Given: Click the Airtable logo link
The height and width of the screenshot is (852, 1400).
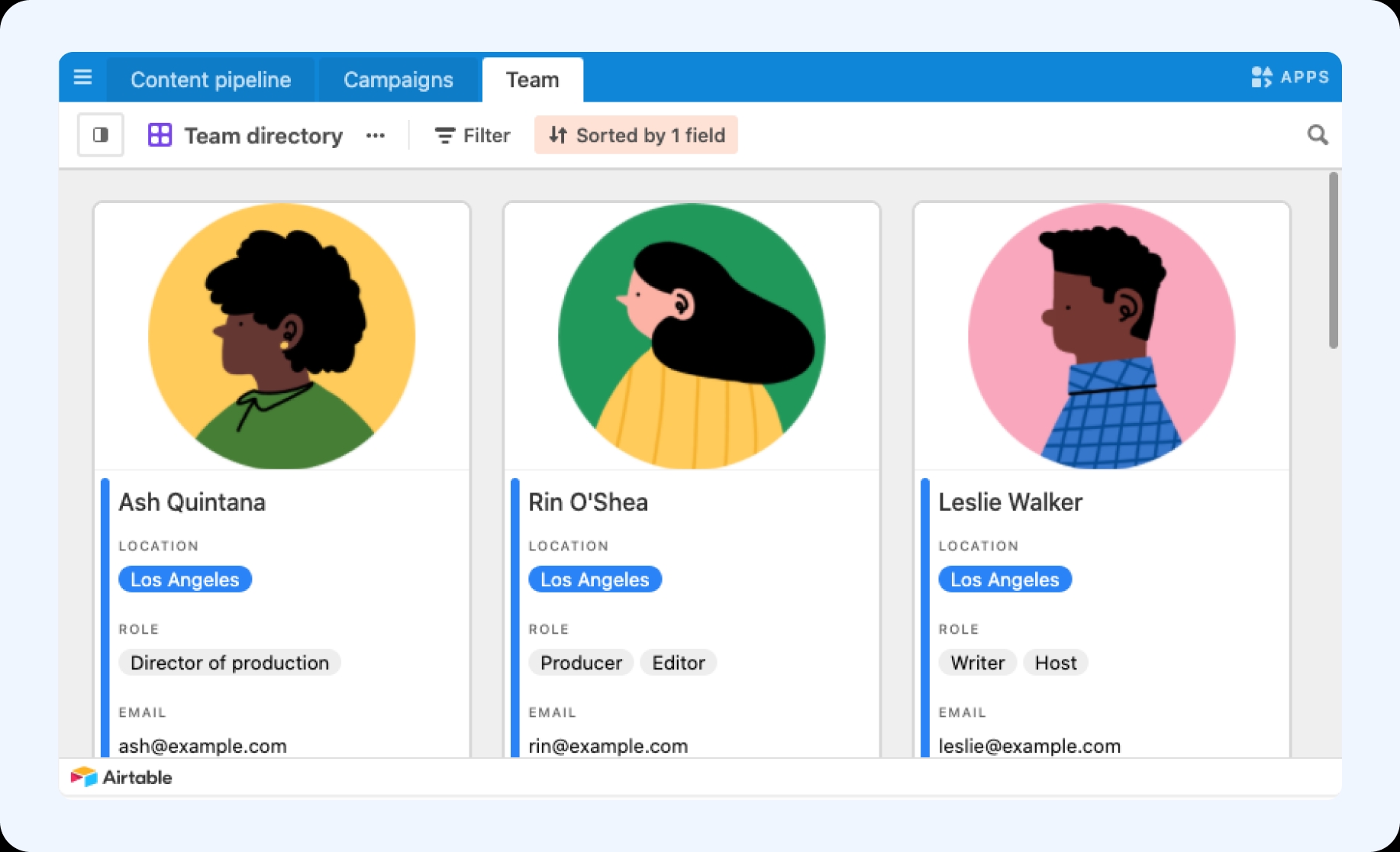Looking at the screenshot, I should [x=121, y=777].
